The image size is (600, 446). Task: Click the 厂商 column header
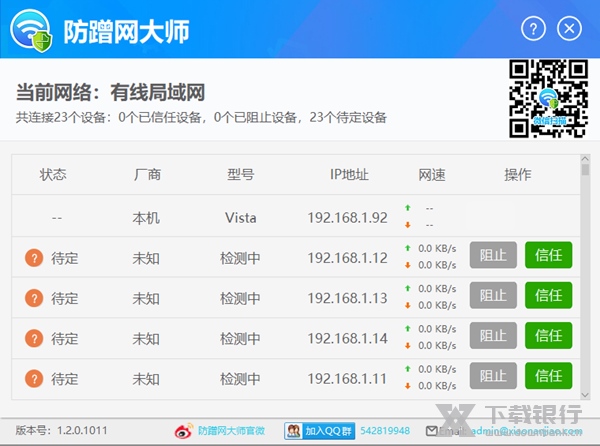click(147, 174)
